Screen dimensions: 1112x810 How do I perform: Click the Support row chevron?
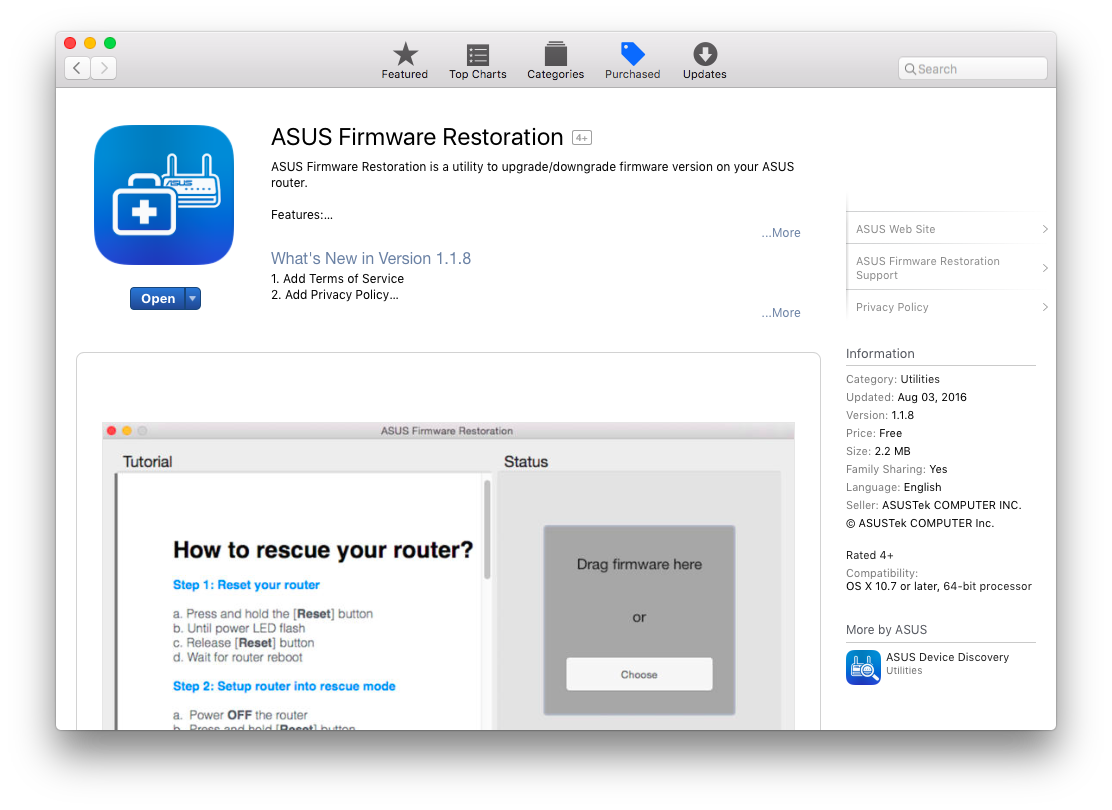click(x=1045, y=268)
